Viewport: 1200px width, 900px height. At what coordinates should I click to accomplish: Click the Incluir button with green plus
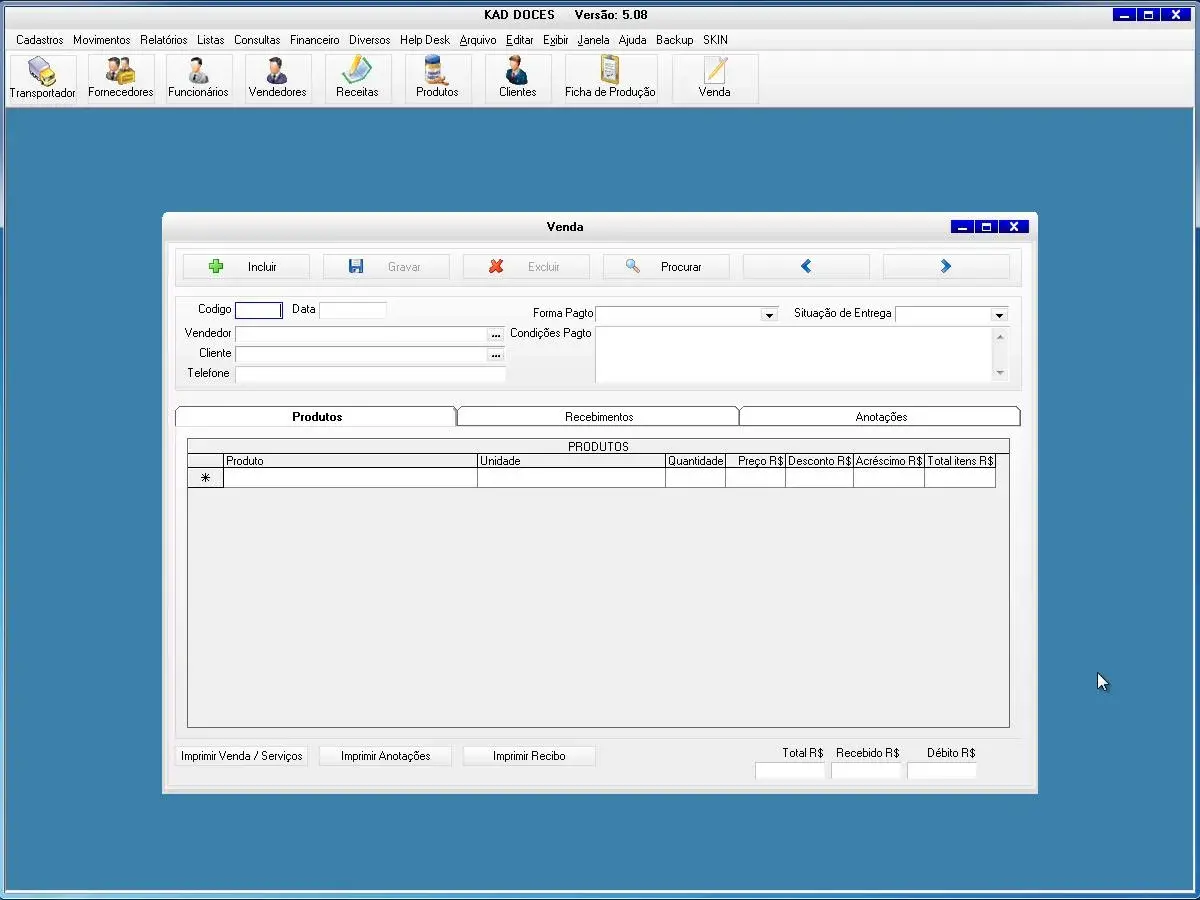coord(246,267)
